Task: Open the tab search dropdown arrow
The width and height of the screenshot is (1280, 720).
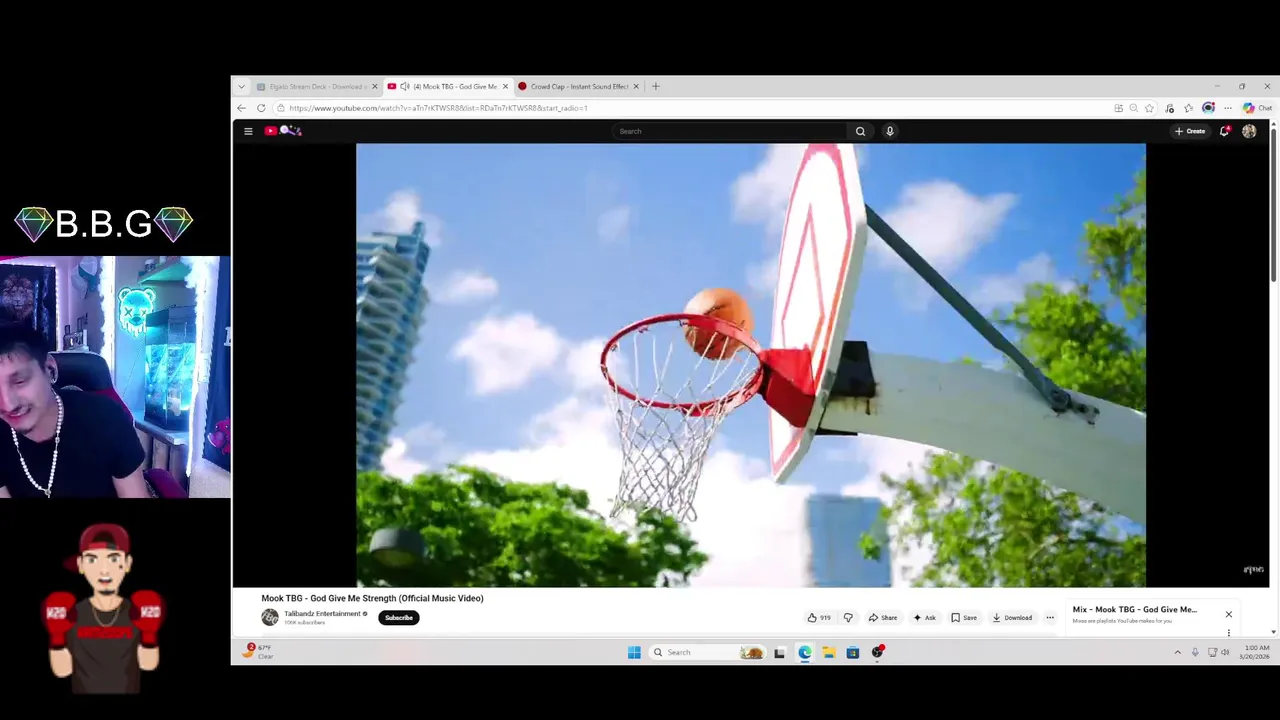Action: click(241, 86)
